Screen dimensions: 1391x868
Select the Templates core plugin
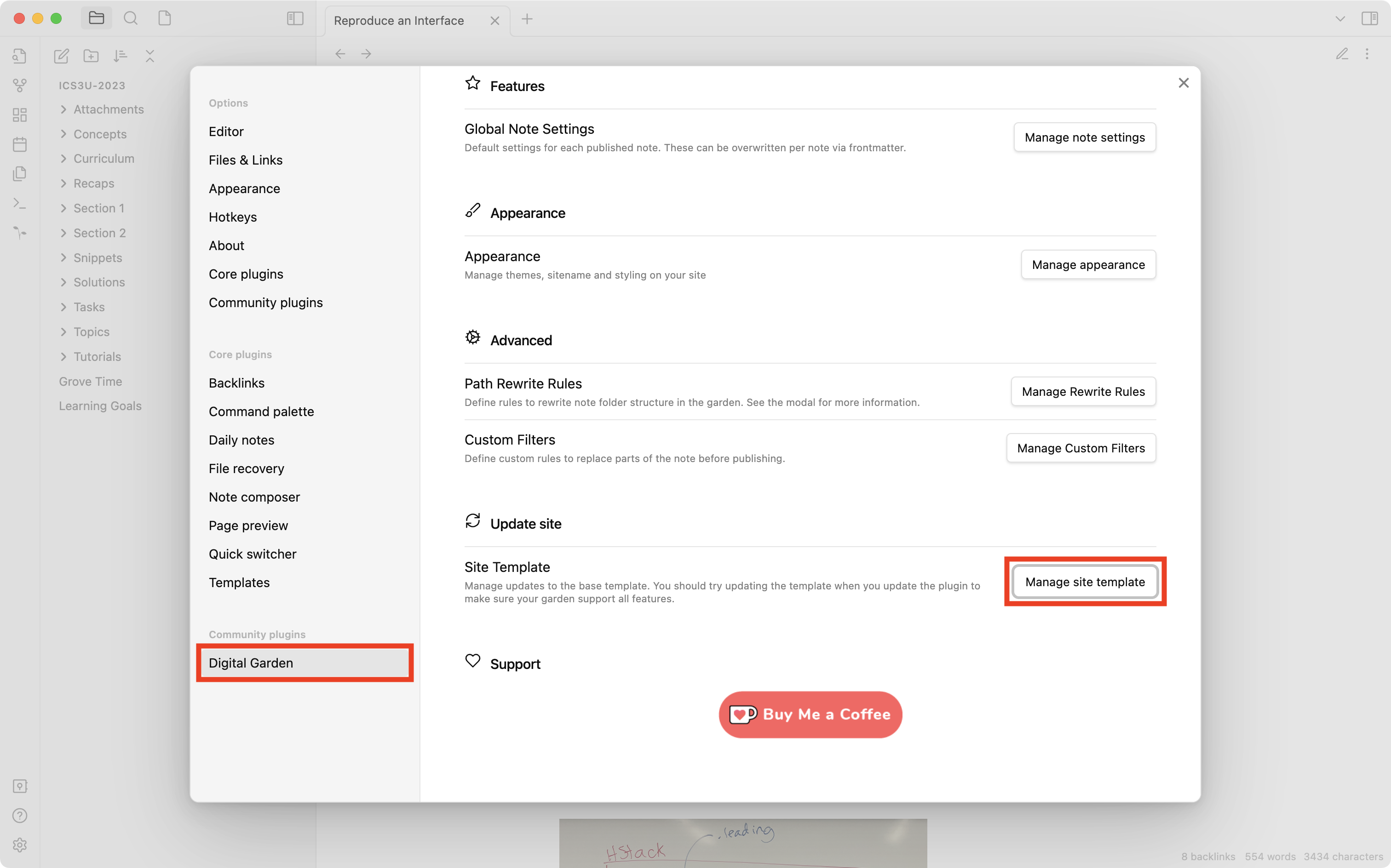[239, 582]
